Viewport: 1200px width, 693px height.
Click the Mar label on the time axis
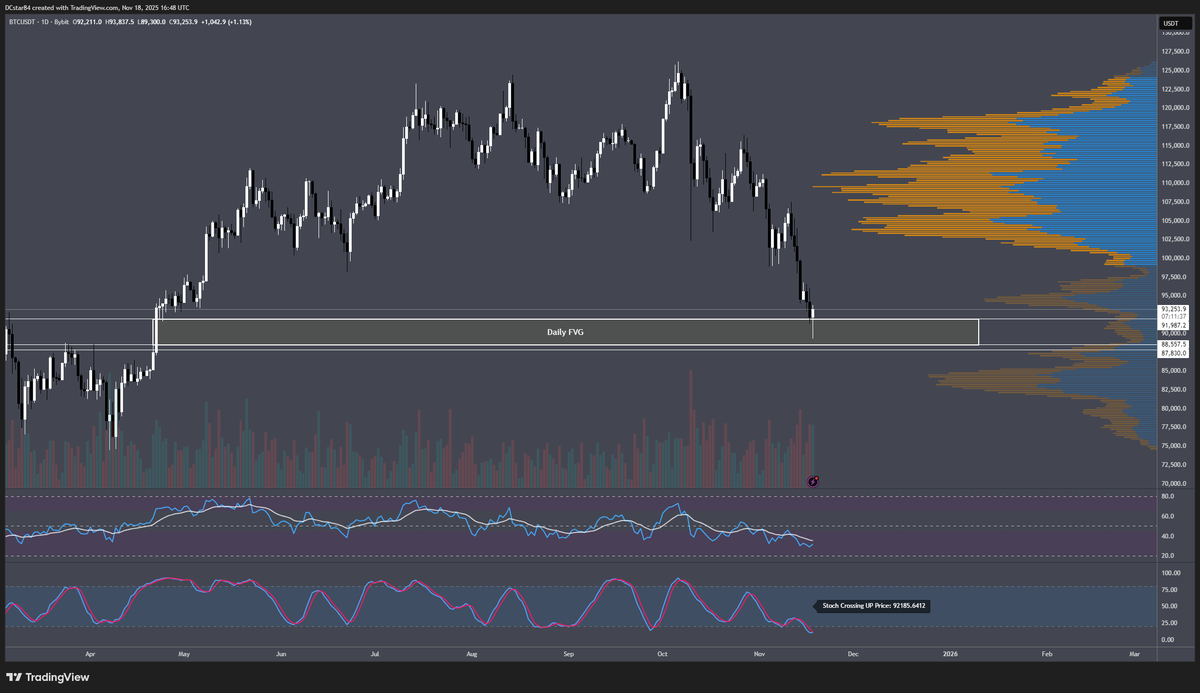pos(1134,654)
